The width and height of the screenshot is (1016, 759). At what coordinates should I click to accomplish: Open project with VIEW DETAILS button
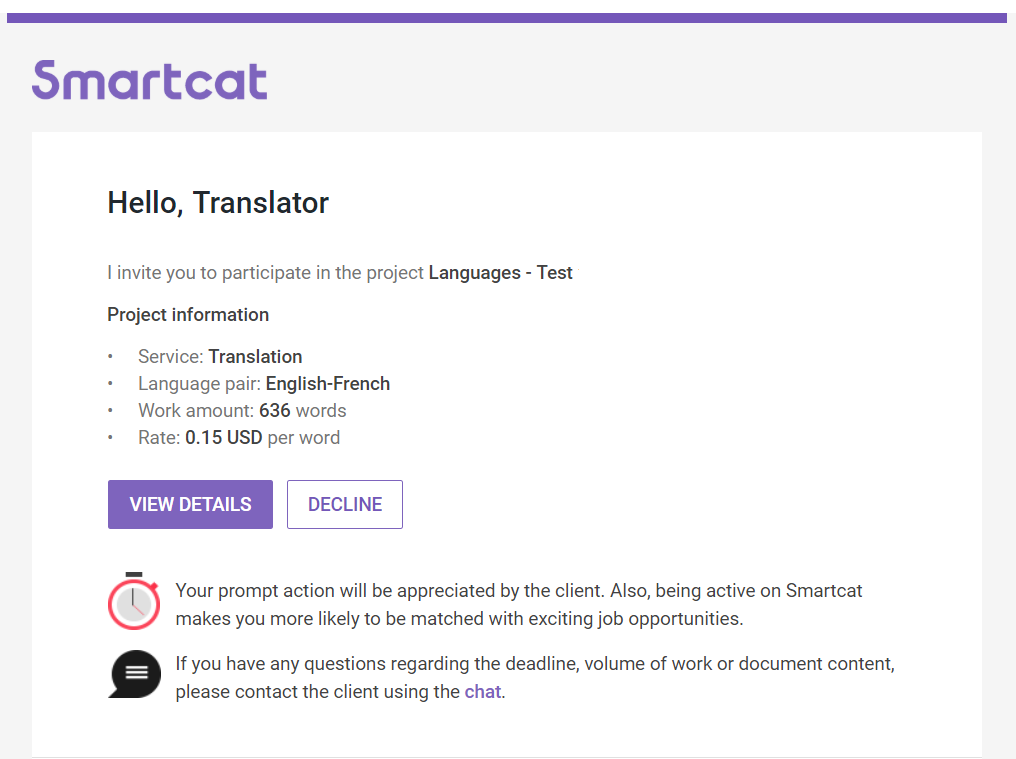(x=190, y=504)
